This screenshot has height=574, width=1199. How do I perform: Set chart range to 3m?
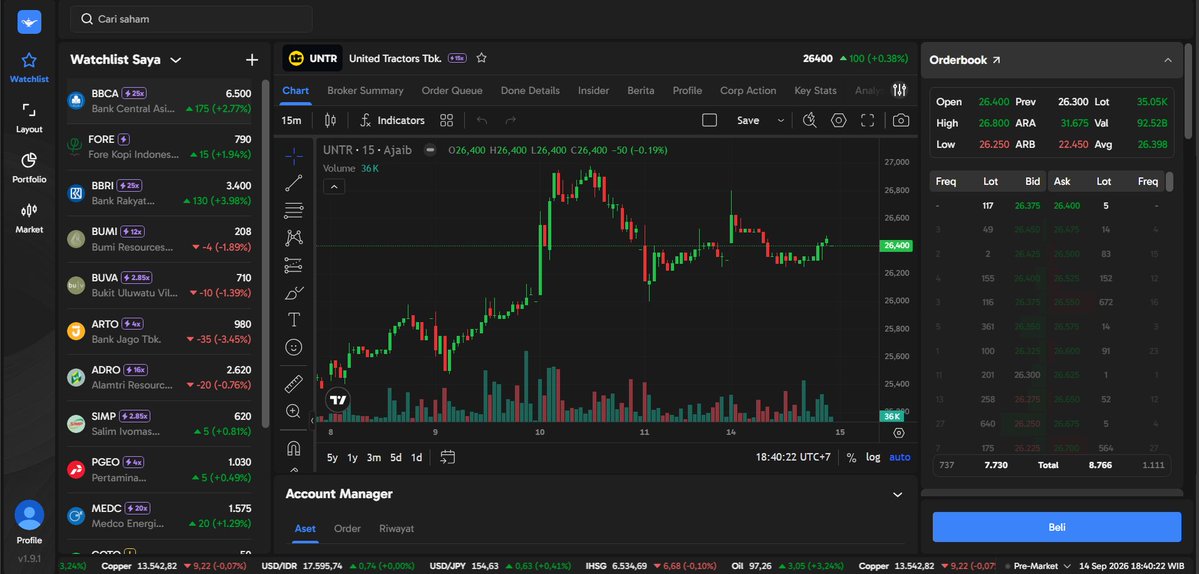(x=374, y=457)
